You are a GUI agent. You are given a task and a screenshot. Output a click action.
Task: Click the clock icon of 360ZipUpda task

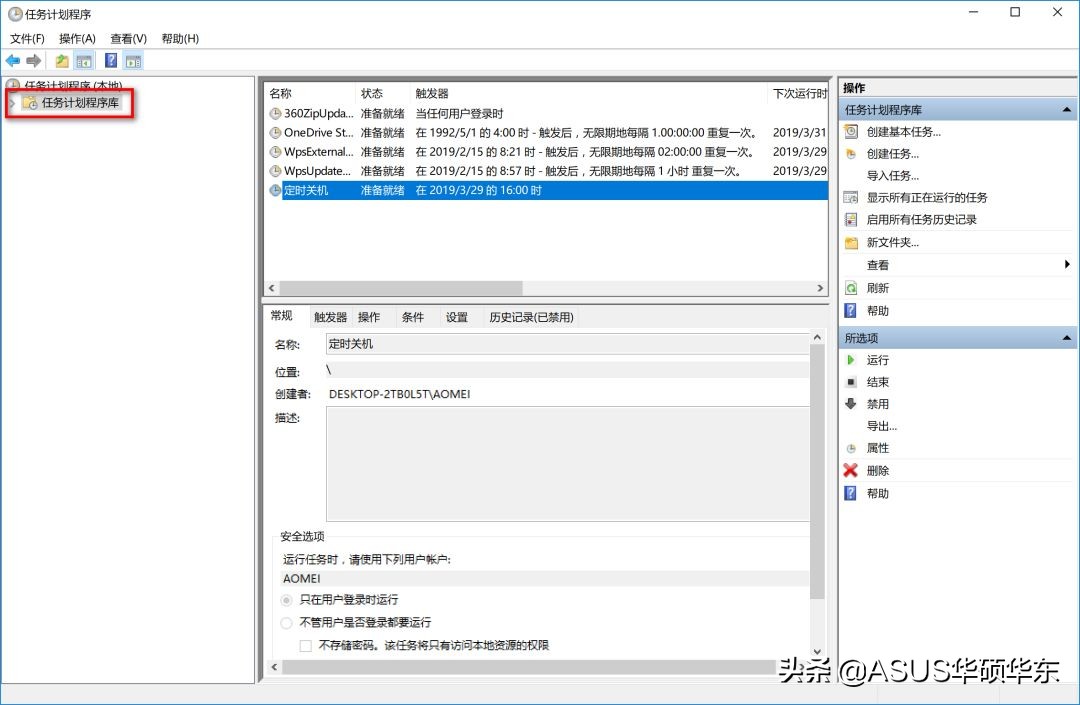pyautogui.click(x=275, y=114)
